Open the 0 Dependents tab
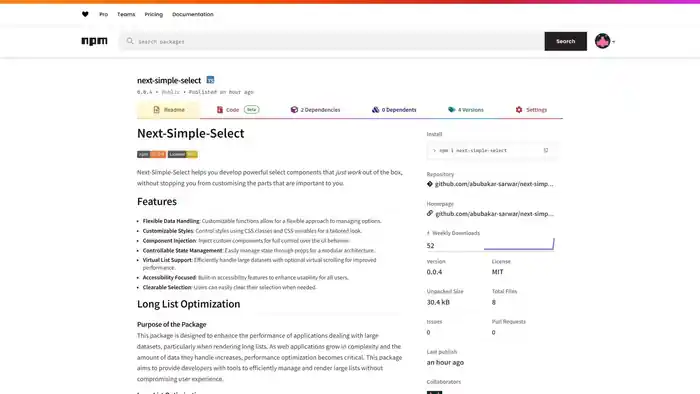This screenshot has height=394, width=700. pos(394,110)
